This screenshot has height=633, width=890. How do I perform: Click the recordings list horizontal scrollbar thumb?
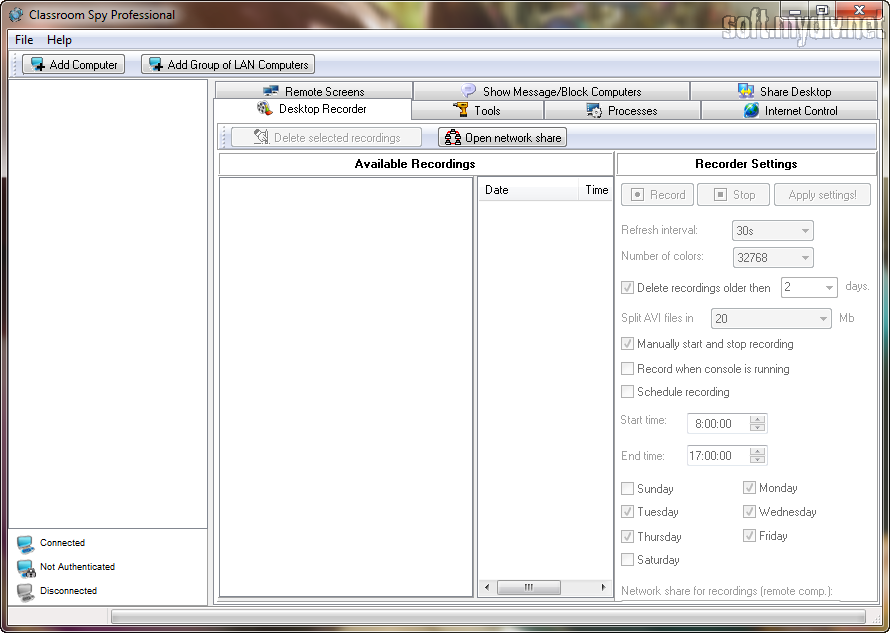pos(528,587)
